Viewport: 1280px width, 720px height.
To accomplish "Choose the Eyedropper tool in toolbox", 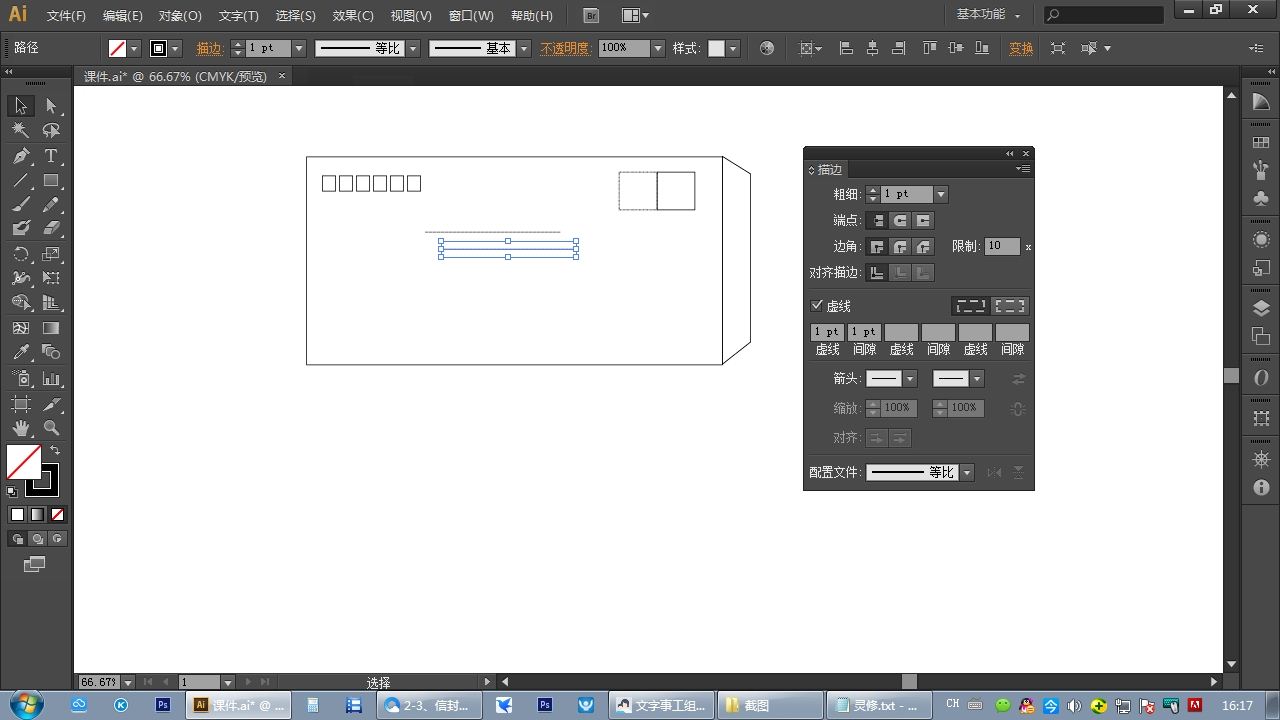I will (x=21, y=352).
